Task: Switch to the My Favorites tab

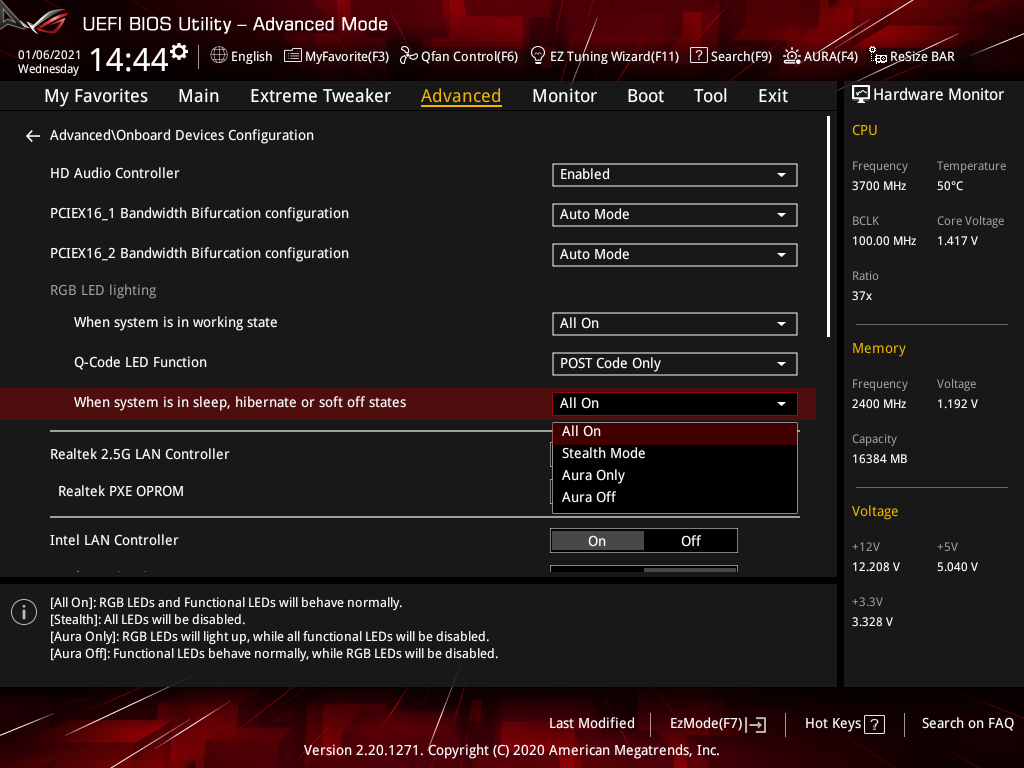Action: [x=96, y=96]
